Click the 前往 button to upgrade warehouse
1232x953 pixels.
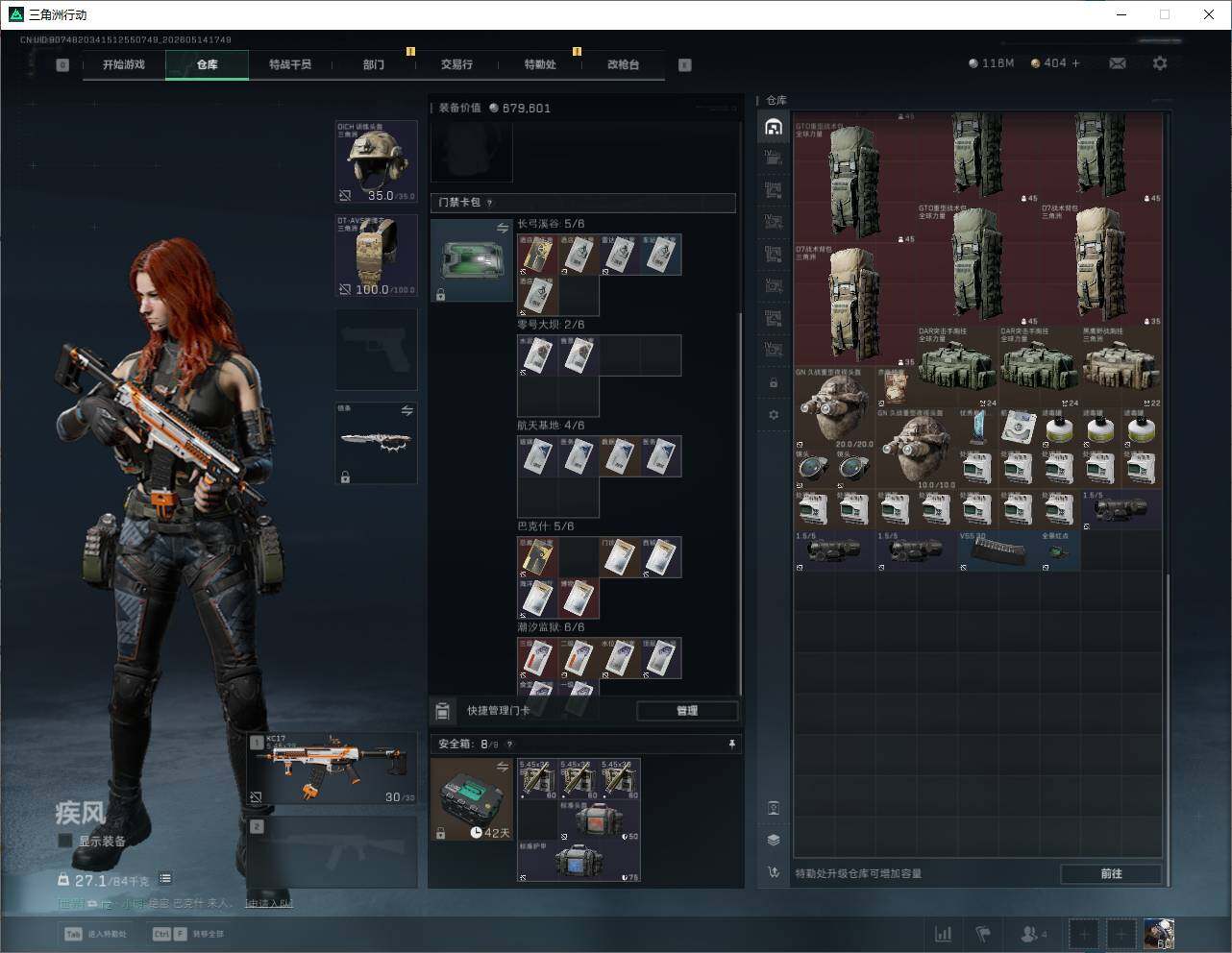1111,873
